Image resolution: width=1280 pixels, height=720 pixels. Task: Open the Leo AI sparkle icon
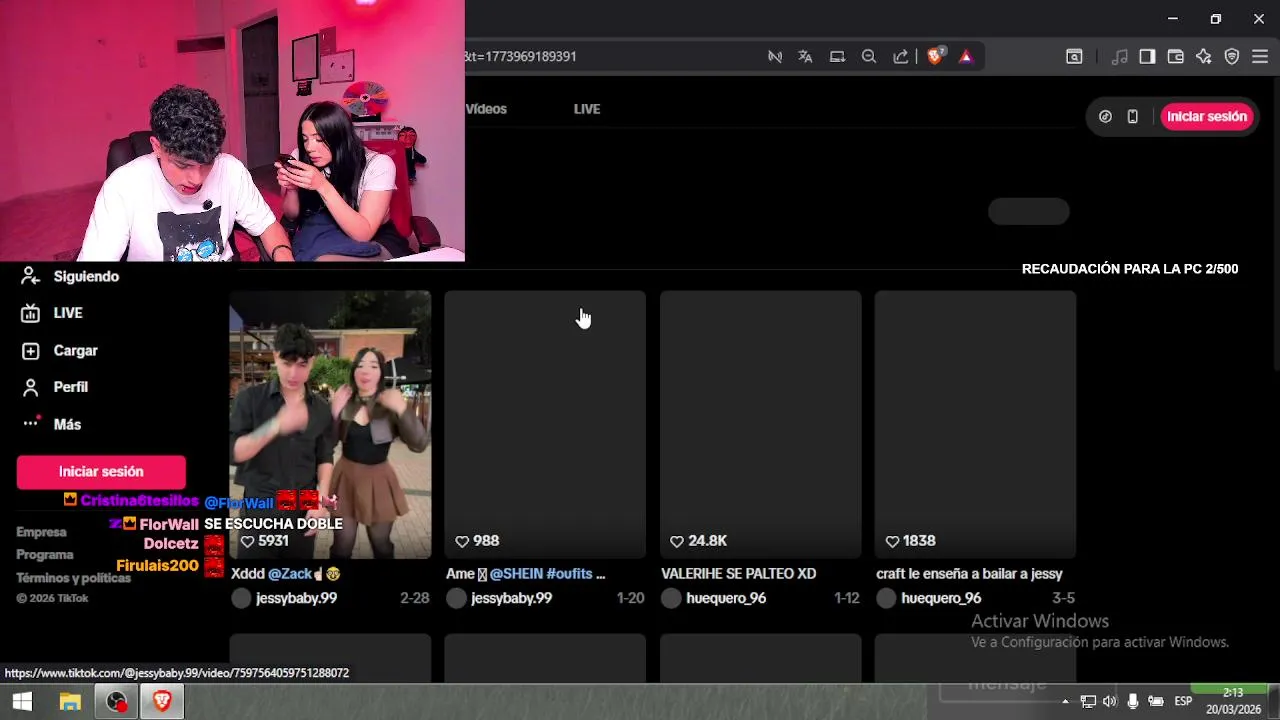pos(1204,57)
